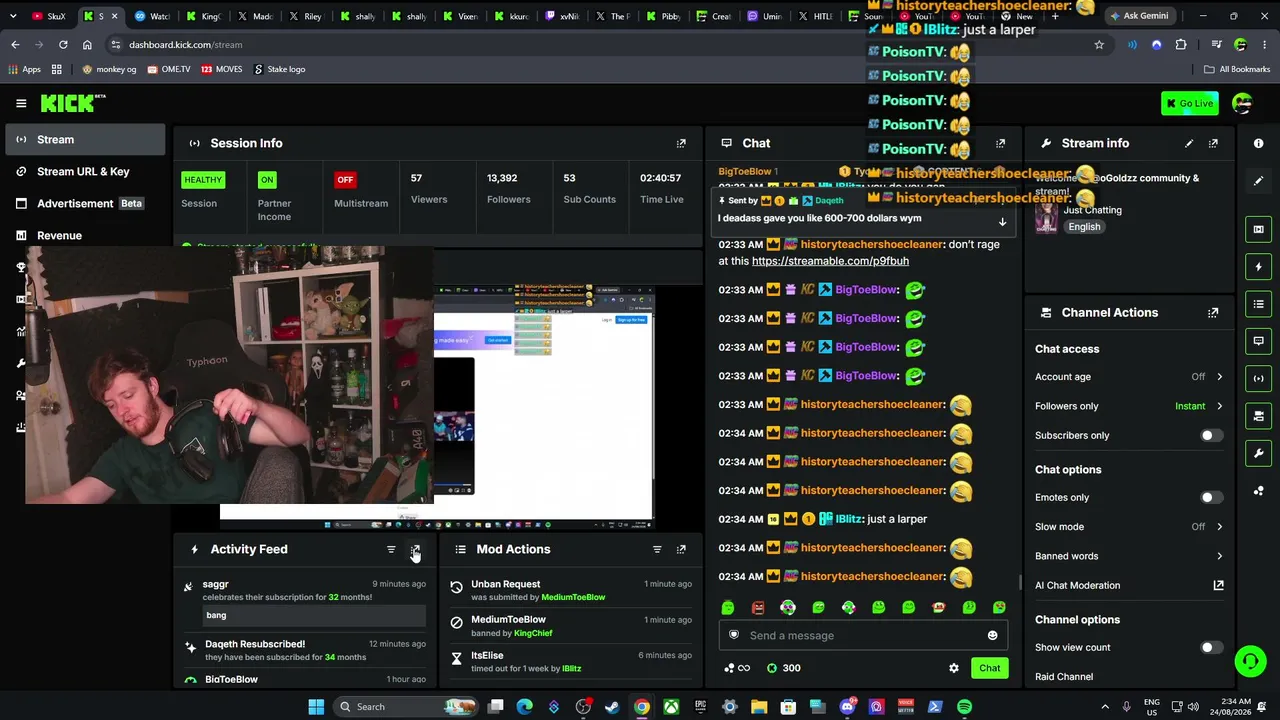Pop out the Chat panel

coord(1000,143)
